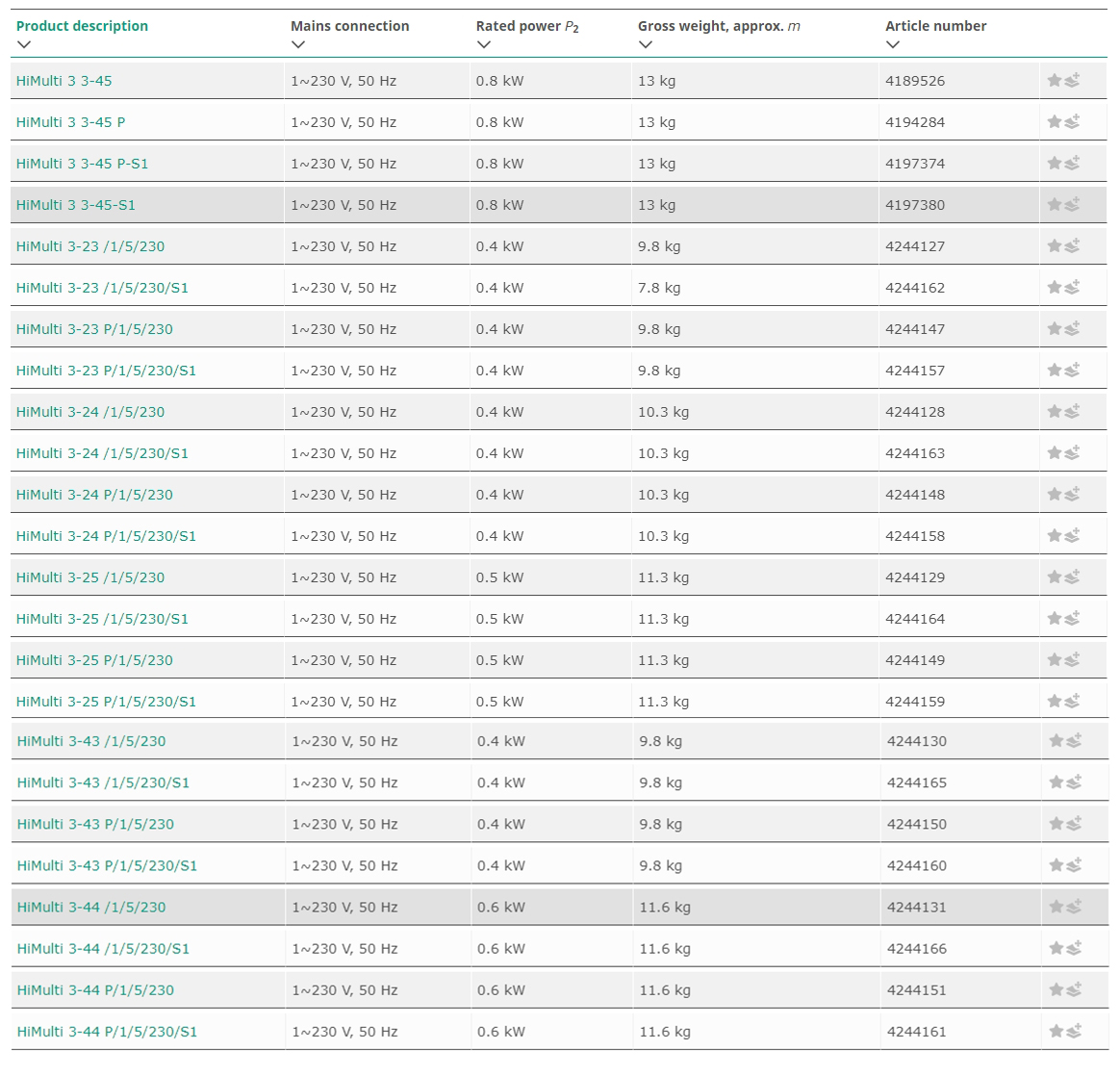Open HiMulti 3-43 /1/5/230 link
Viewport: 1120px width, 1076px height.
point(91,742)
